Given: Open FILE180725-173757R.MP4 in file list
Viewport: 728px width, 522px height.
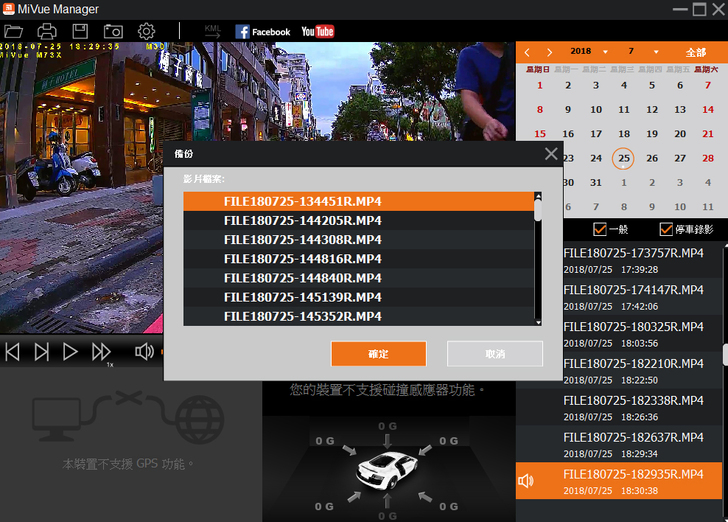Looking at the screenshot, I should click(643, 261).
